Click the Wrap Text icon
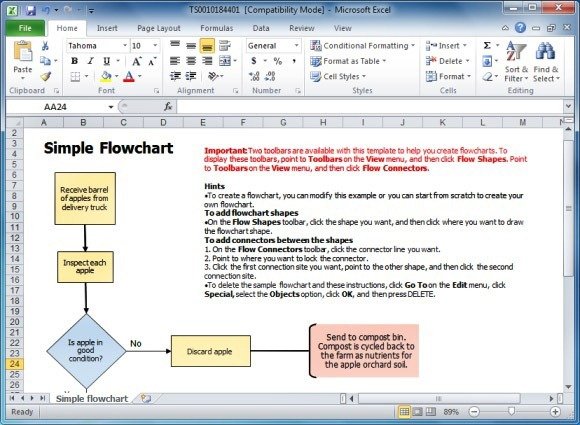580x425 pixels. (225, 46)
